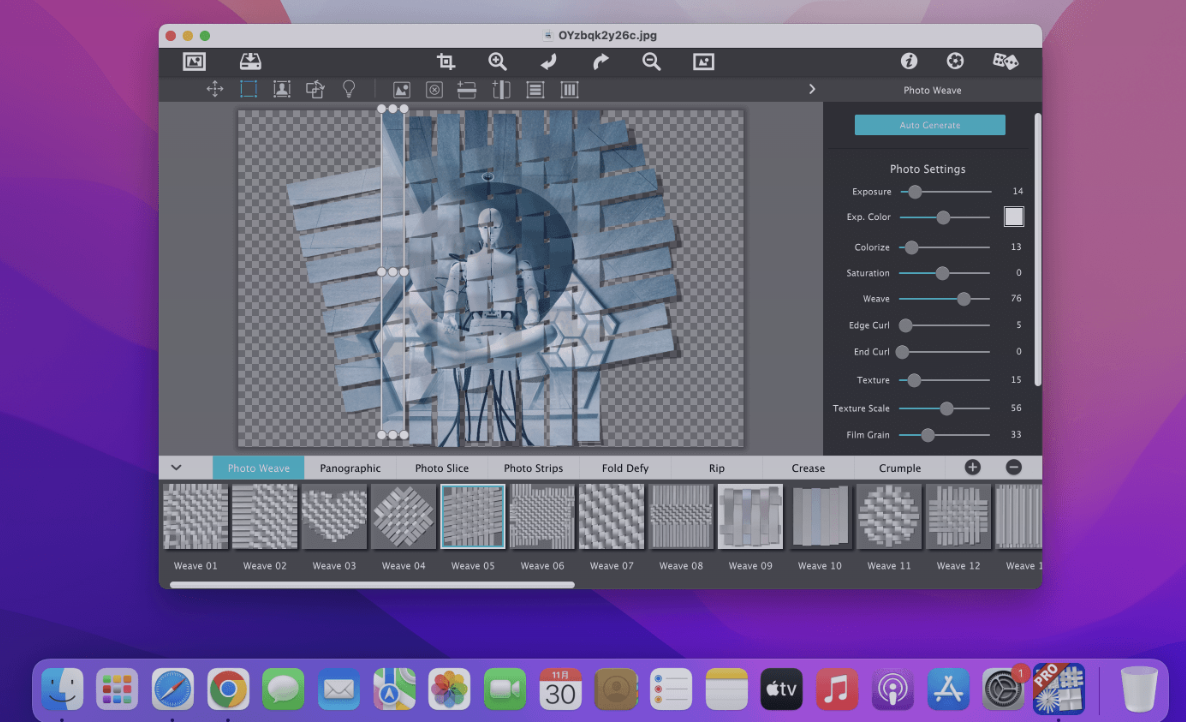Click the dice randomize icon
This screenshot has height=722, width=1186.
point(1005,61)
